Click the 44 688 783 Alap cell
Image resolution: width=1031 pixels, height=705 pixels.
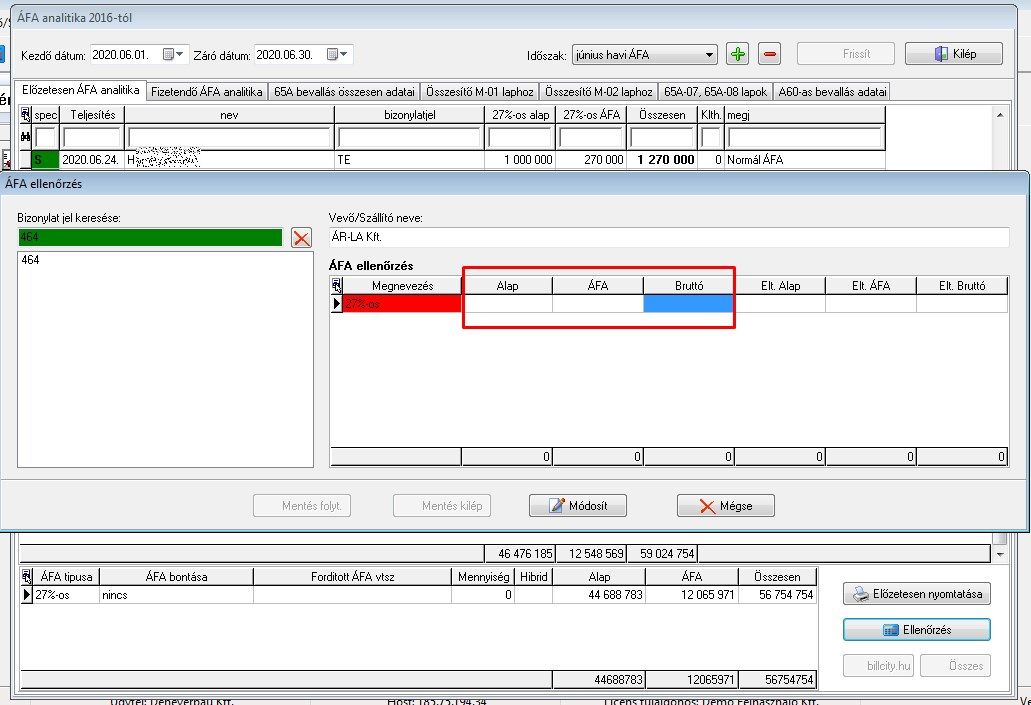[599, 595]
